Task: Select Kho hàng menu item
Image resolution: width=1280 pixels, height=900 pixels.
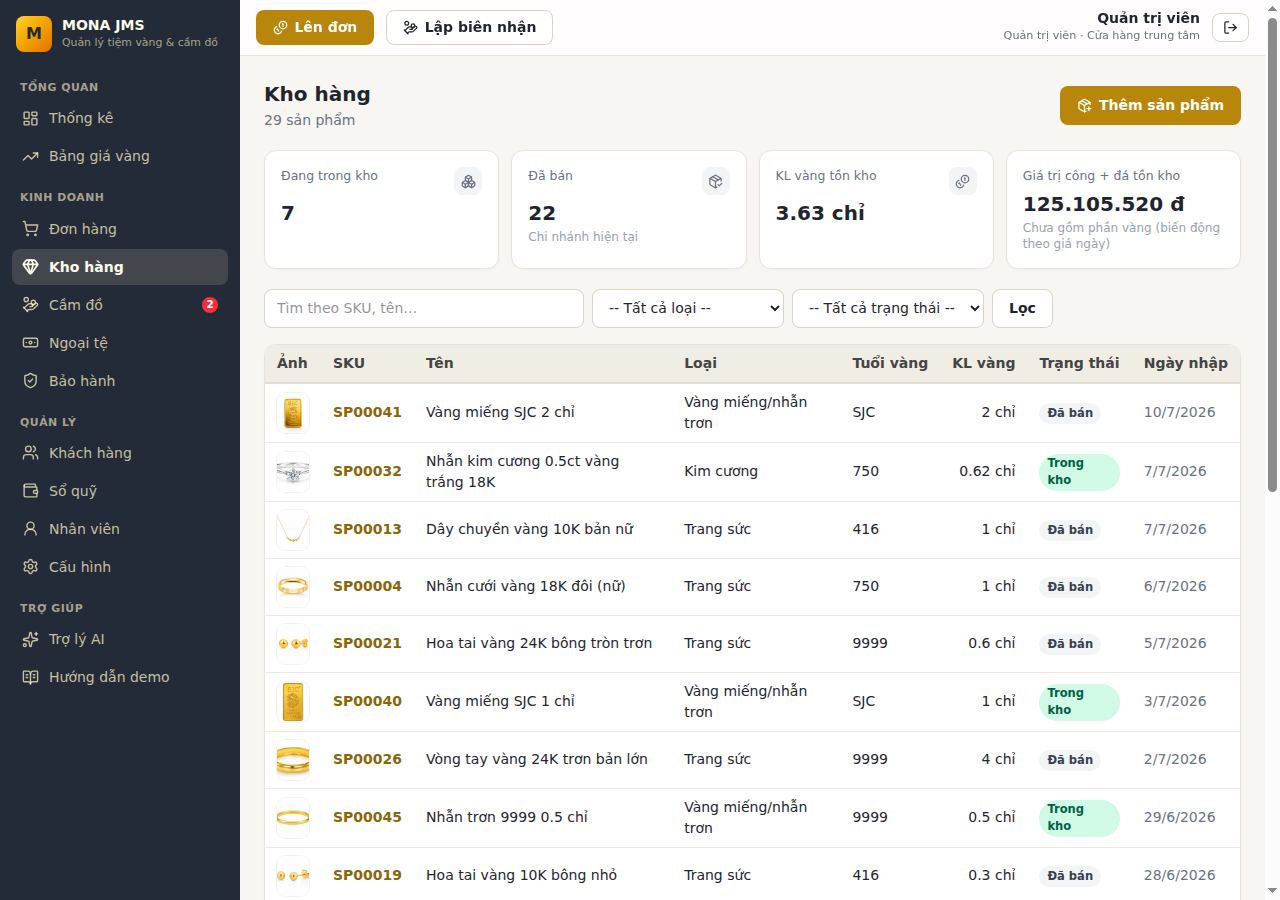Action: tap(120, 267)
